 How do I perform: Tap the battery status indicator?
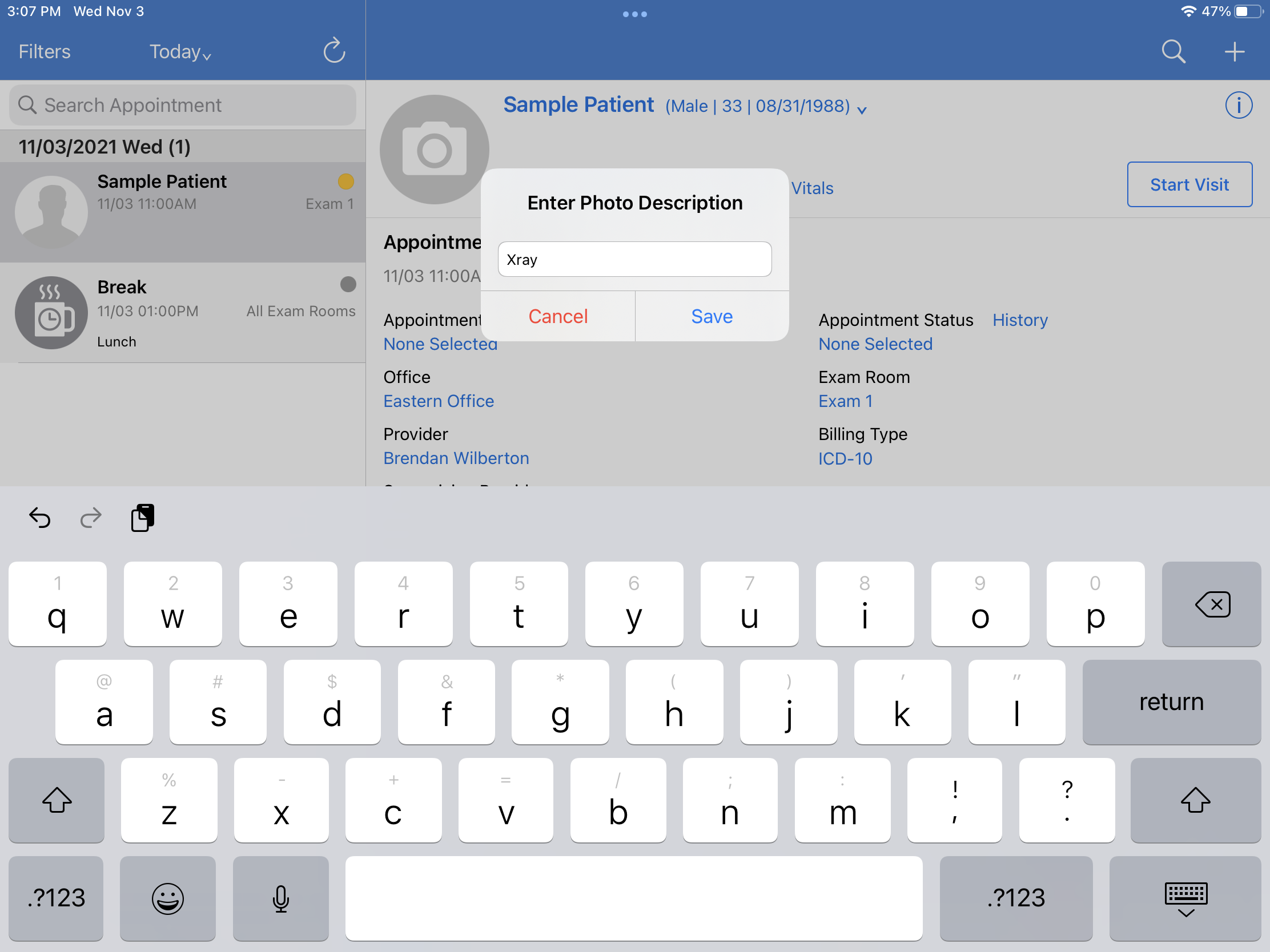(x=1248, y=11)
